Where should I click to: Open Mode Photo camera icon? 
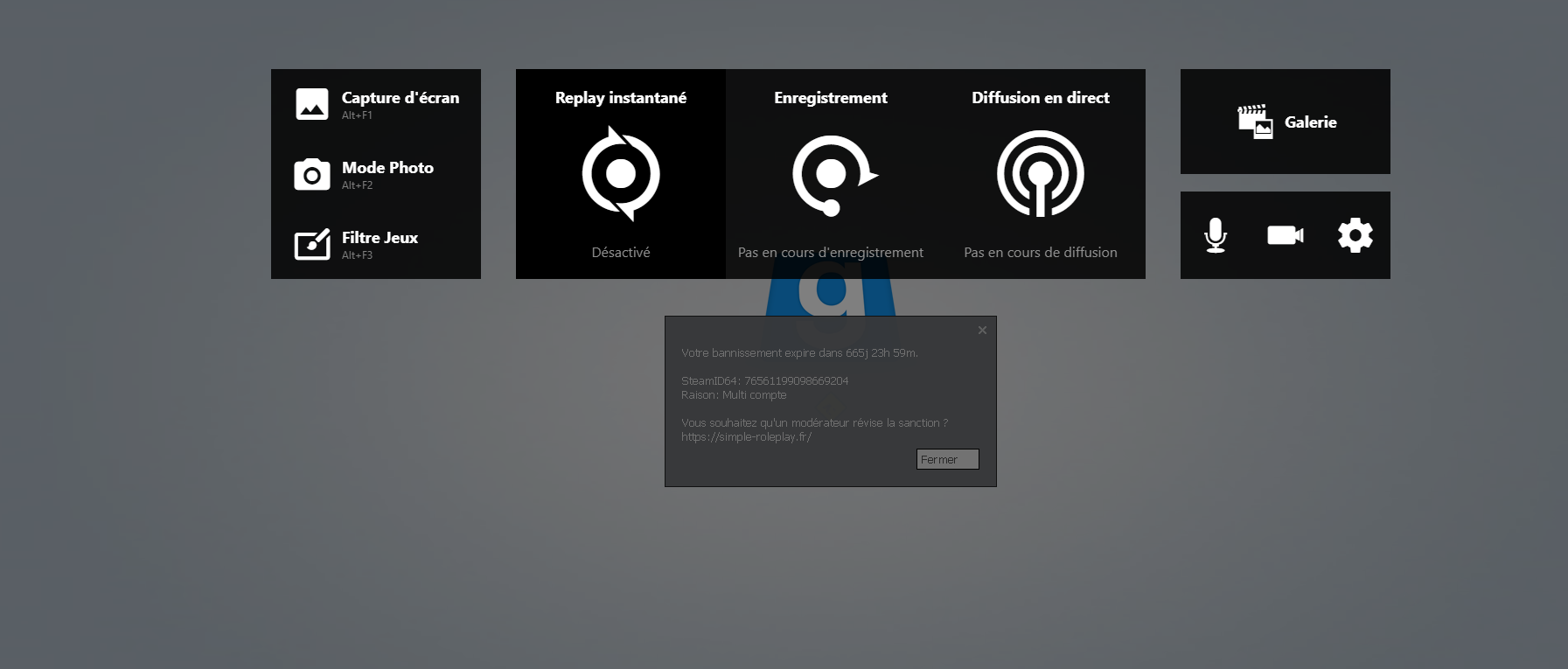coord(312,175)
